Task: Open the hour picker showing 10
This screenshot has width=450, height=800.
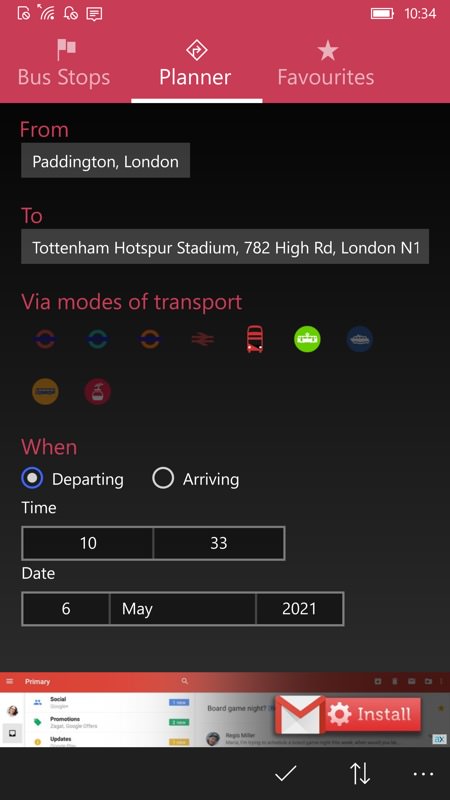Action: [x=88, y=543]
